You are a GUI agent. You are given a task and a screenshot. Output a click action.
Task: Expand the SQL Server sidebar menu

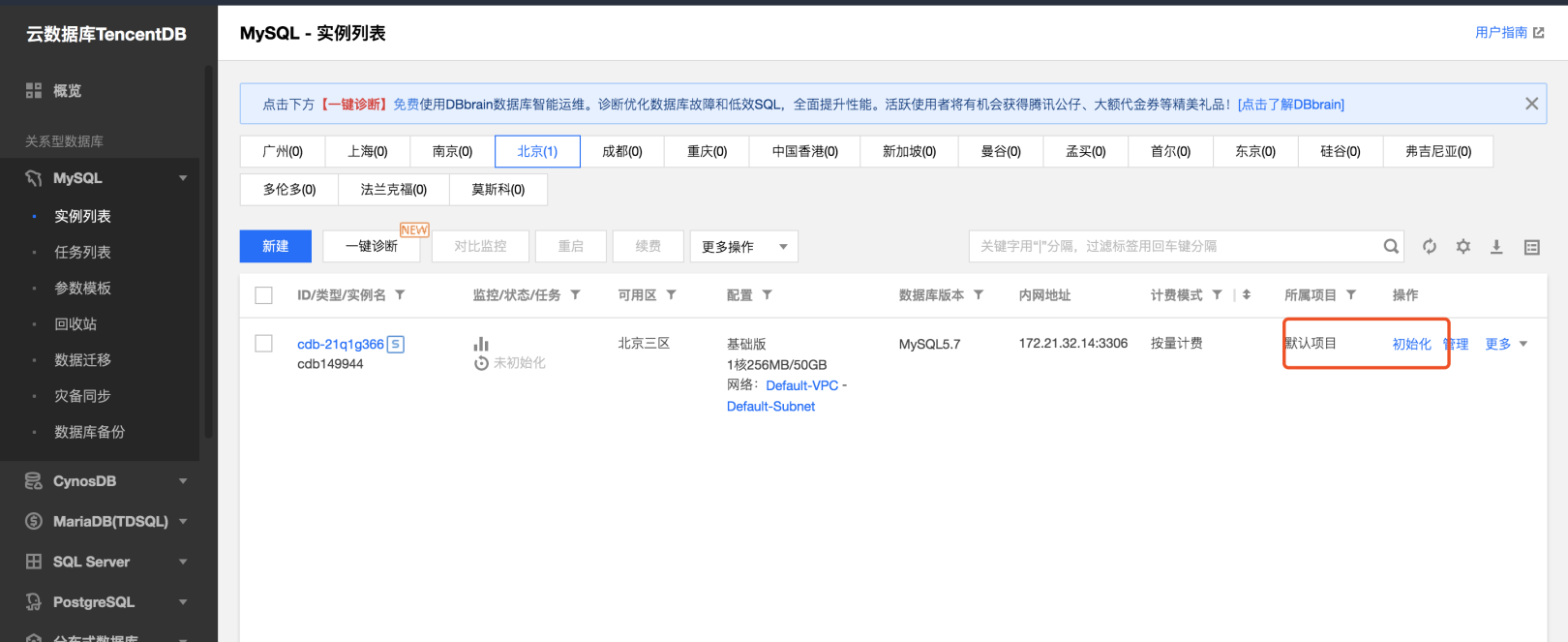pos(183,562)
